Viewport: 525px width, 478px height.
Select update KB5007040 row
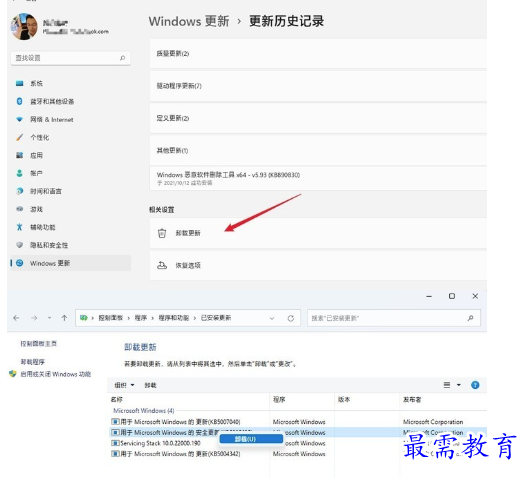coord(298,422)
